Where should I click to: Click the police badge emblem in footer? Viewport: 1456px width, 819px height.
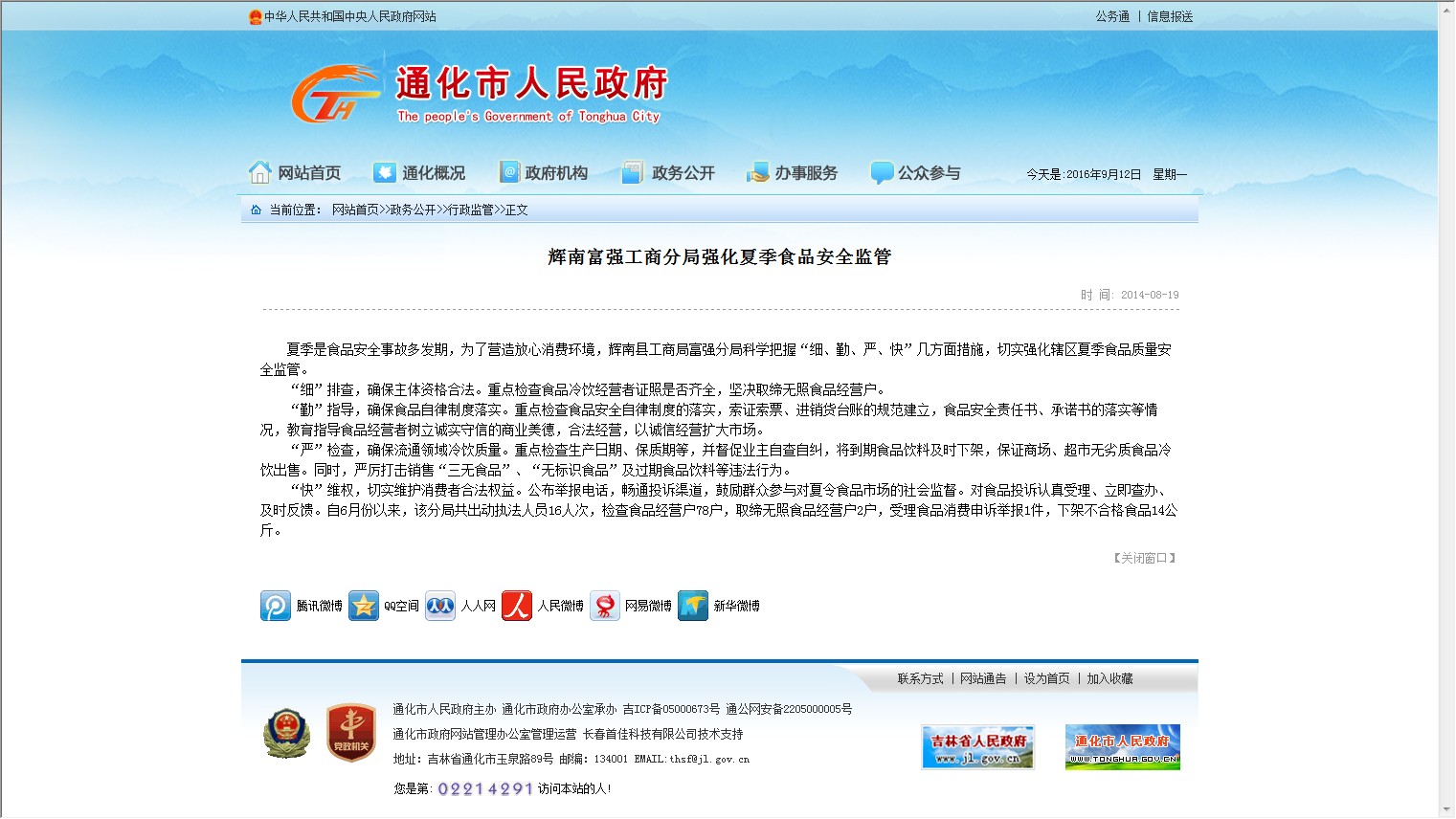pos(286,734)
